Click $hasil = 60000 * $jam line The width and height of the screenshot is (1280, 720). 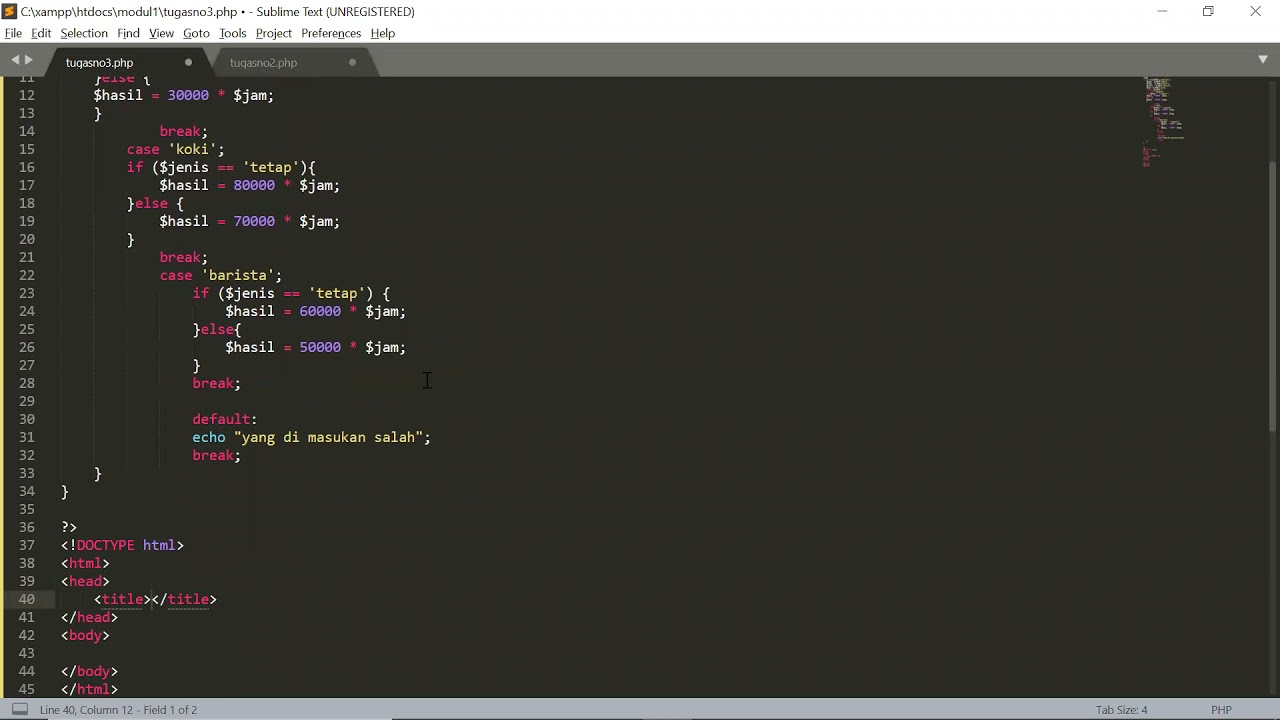pos(315,311)
